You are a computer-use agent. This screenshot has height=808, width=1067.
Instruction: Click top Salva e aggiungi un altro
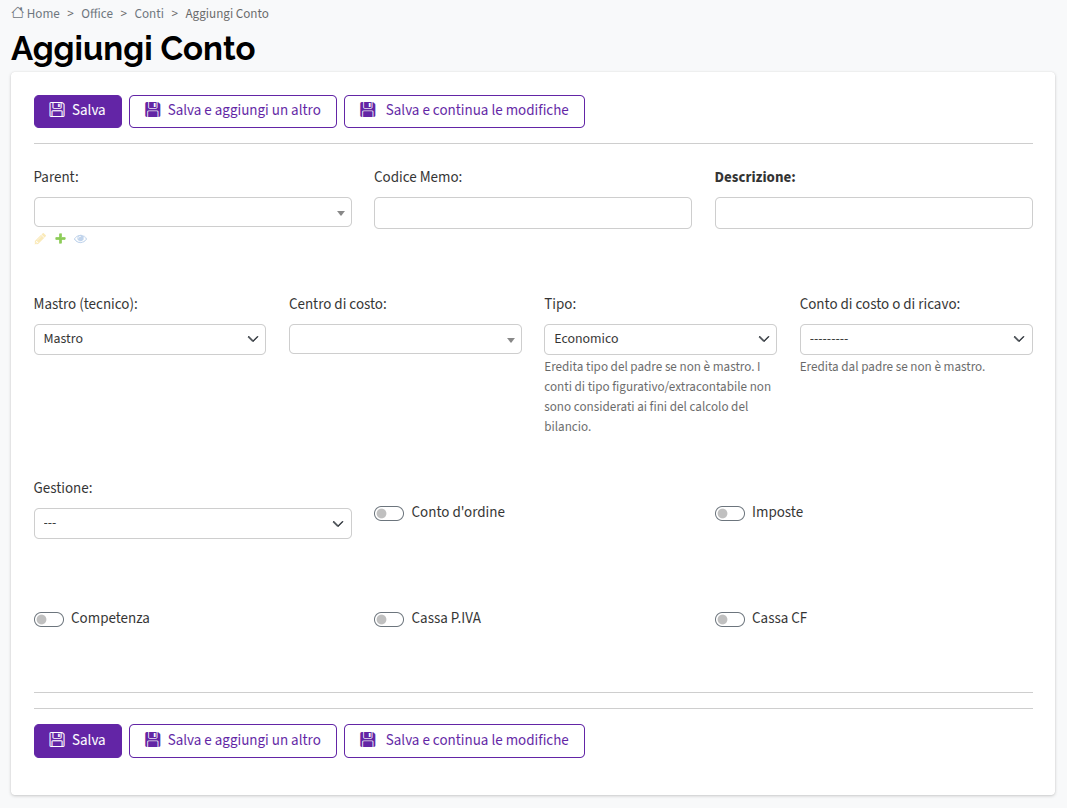tap(233, 111)
